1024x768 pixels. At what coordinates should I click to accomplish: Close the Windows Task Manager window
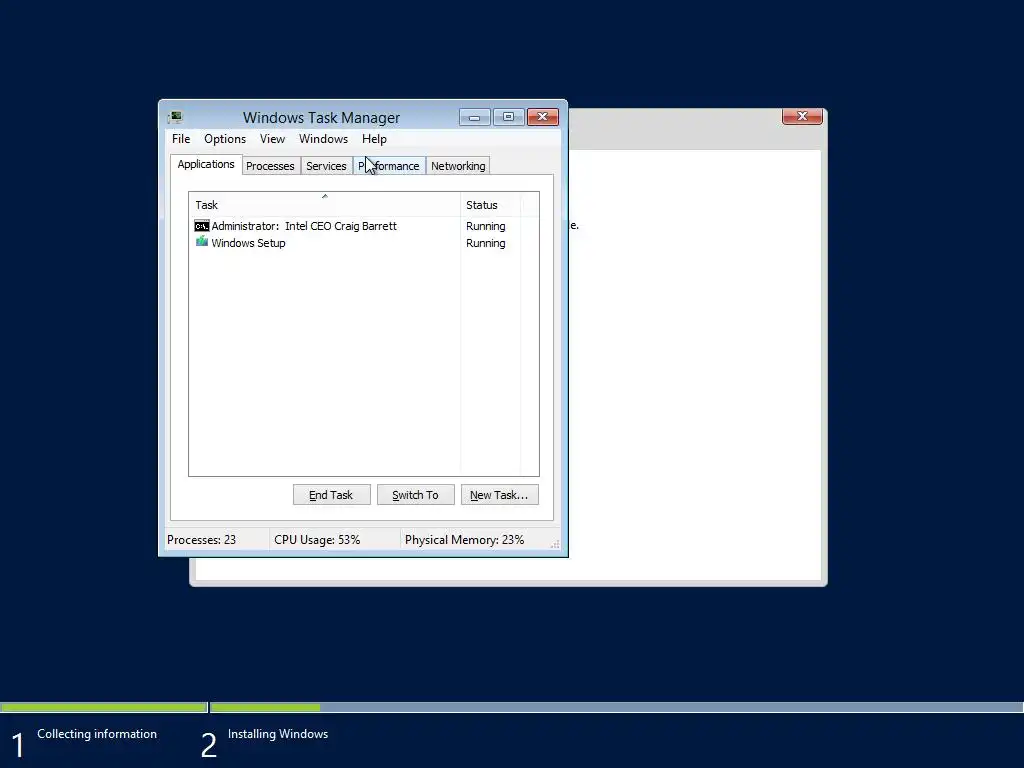pyautogui.click(x=543, y=117)
